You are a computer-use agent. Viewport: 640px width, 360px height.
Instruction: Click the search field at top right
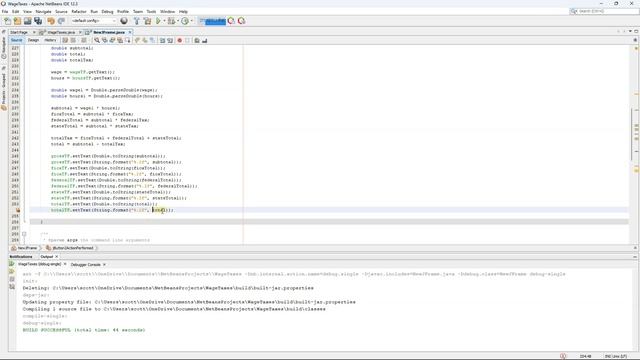pos(604,11)
